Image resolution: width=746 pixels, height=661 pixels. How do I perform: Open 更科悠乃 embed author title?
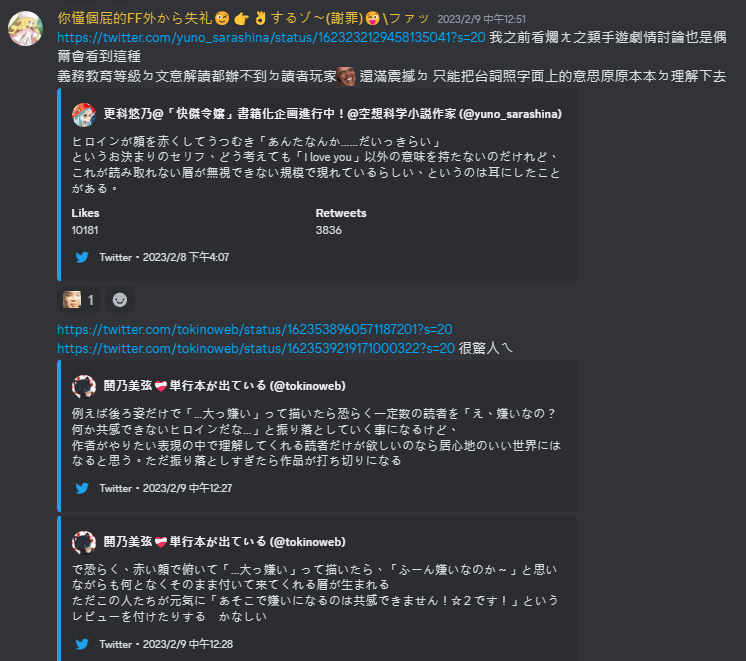[333, 114]
